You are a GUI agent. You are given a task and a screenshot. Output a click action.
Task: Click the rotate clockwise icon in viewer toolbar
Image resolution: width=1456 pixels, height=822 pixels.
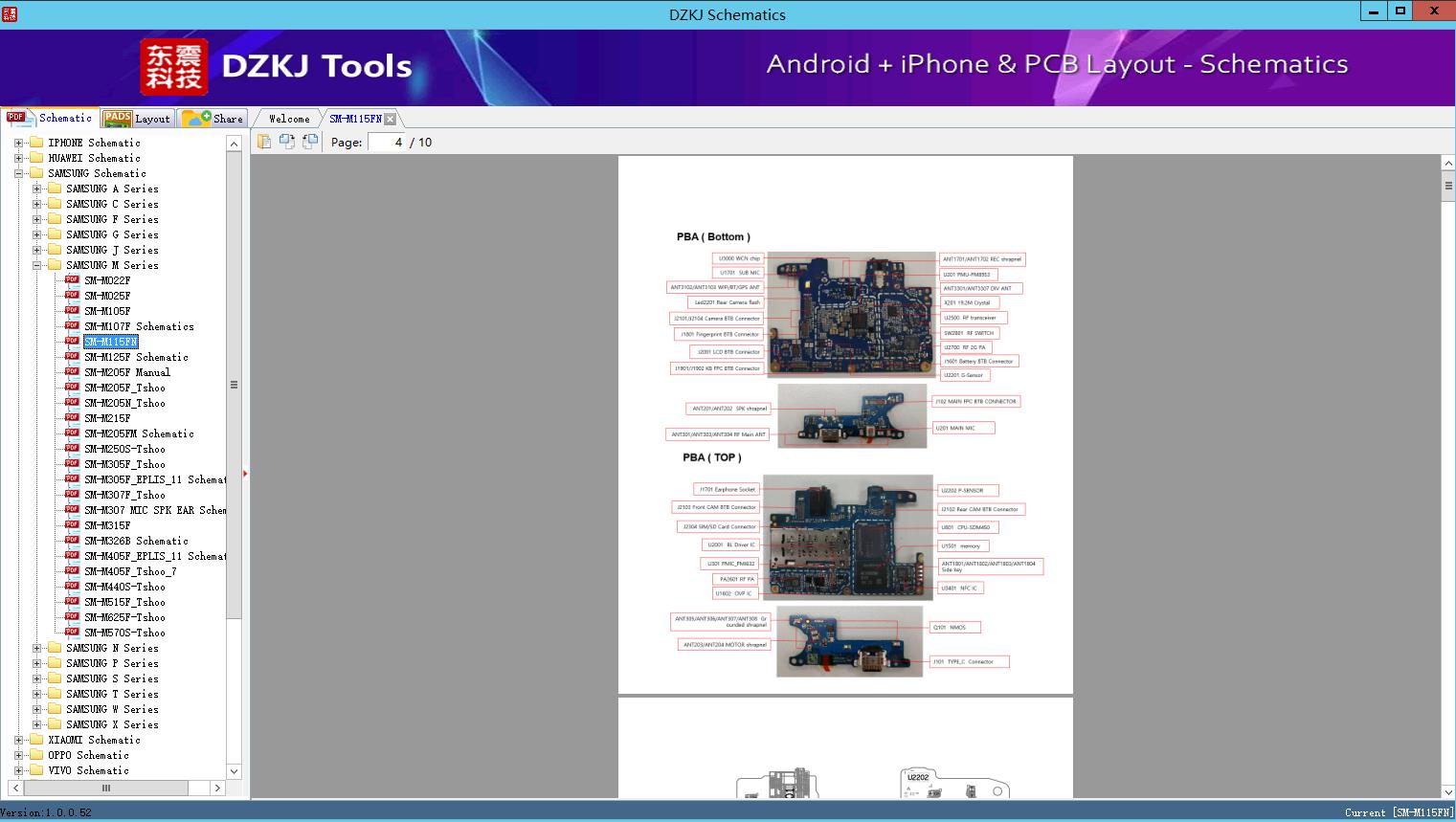pyautogui.click(x=287, y=142)
